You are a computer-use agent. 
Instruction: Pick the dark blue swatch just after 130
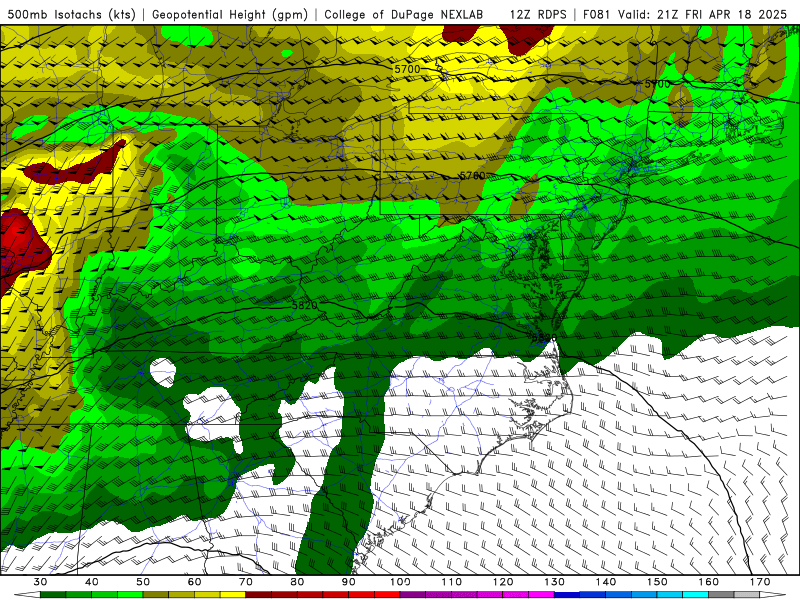[x=567, y=595]
